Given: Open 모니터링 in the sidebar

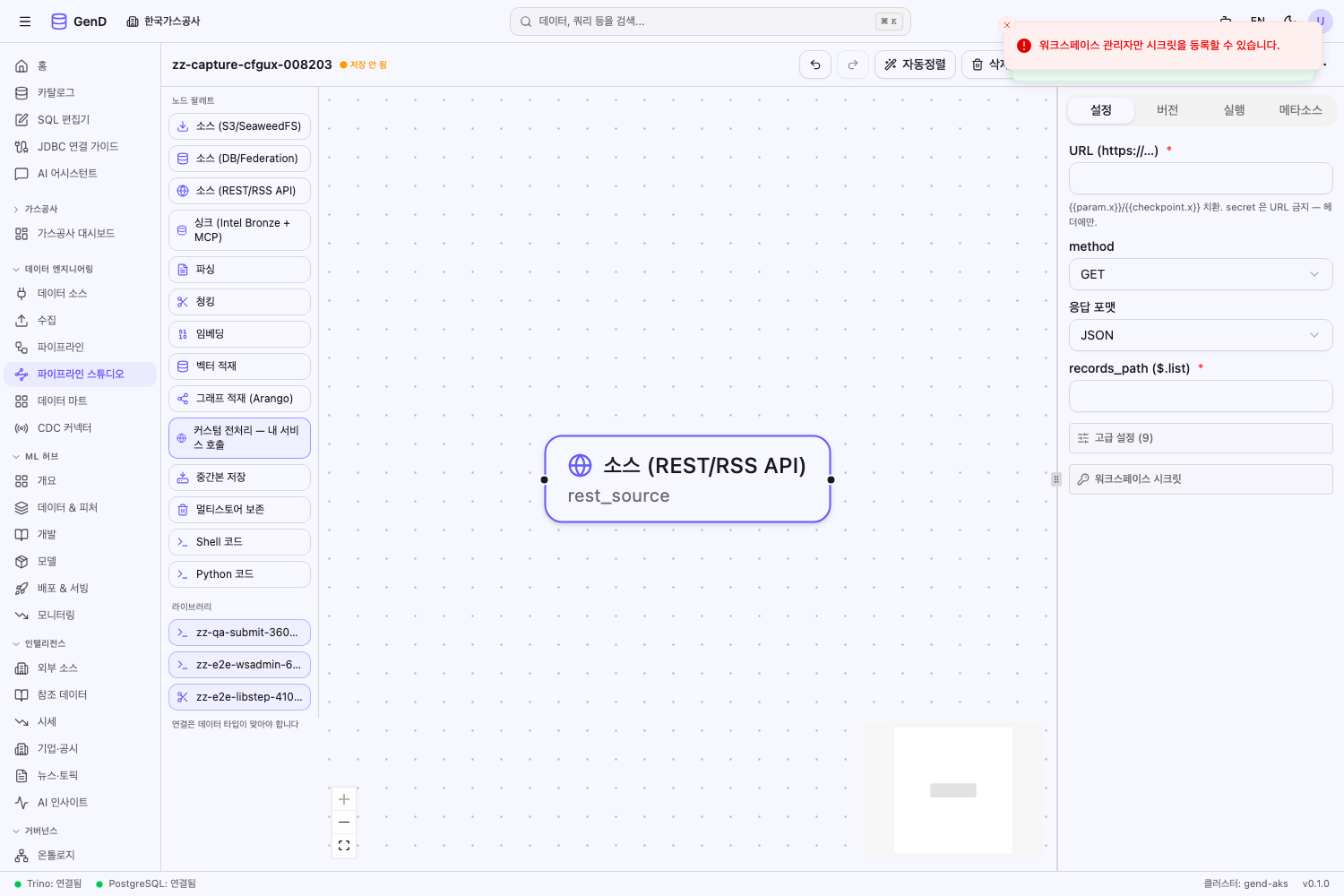Looking at the screenshot, I should click(x=81, y=616).
